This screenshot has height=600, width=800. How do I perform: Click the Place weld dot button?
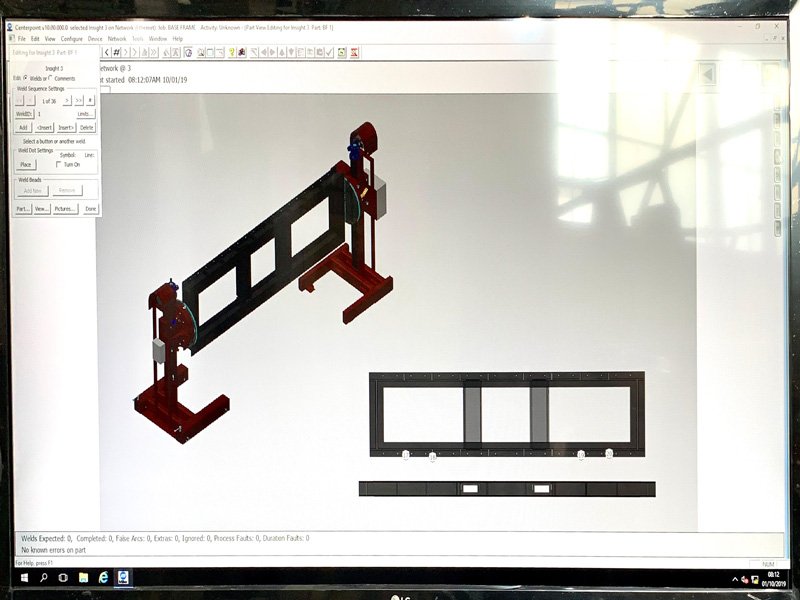pyautogui.click(x=26, y=164)
